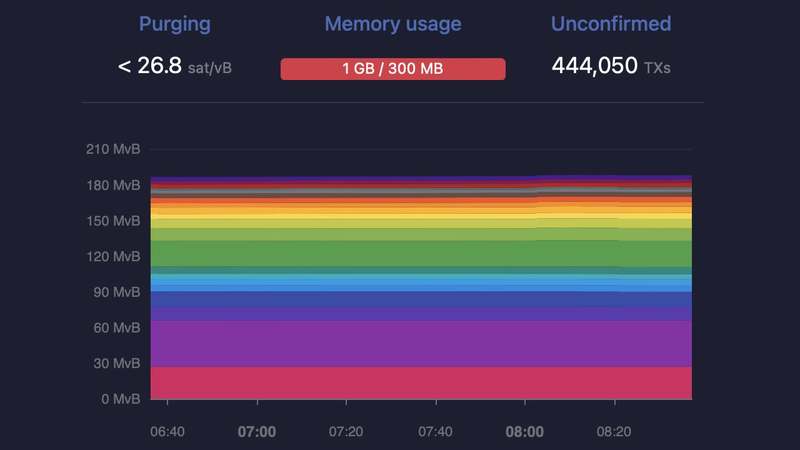Select the wide purple chart band
This screenshot has width=800, height=450.
coord(421,343)
